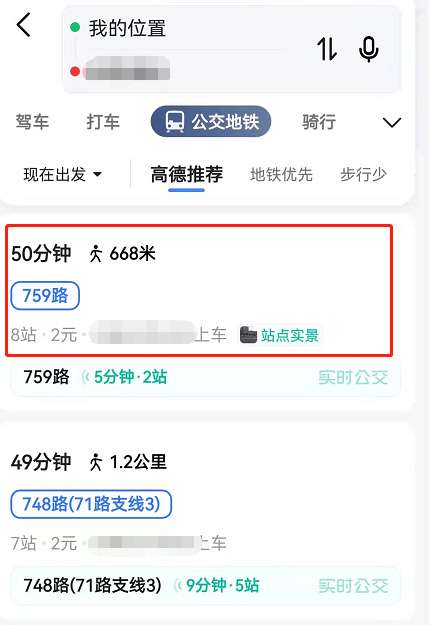This screenshot has width=429, height=625.
Task: Tap 实时公交 link for 748路
Action: coord(353,586)
